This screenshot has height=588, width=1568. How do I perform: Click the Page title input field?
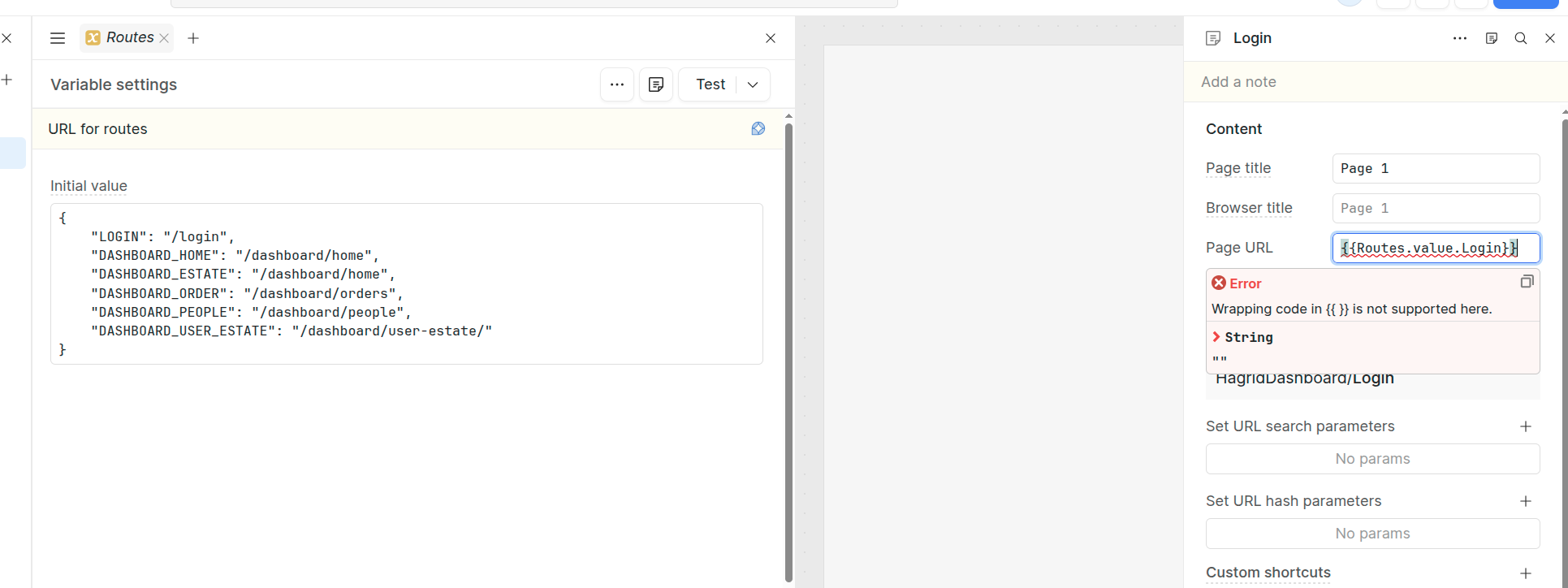click(x=1435, y=169)
